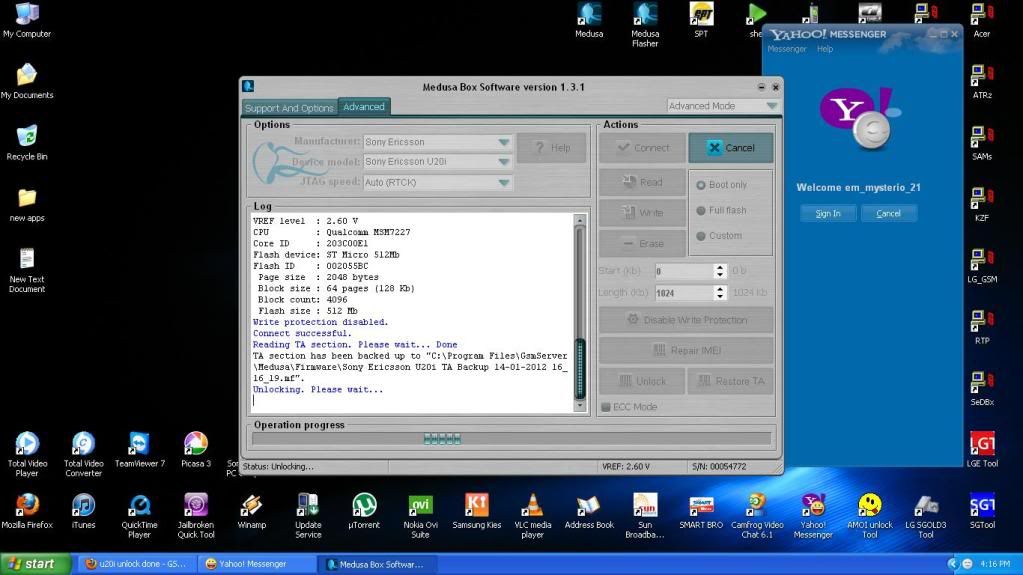Viewport: 1023px width, 575px height.
Task: Toggle the ECC Mode checkbox
Action: [x=605, y=407]
